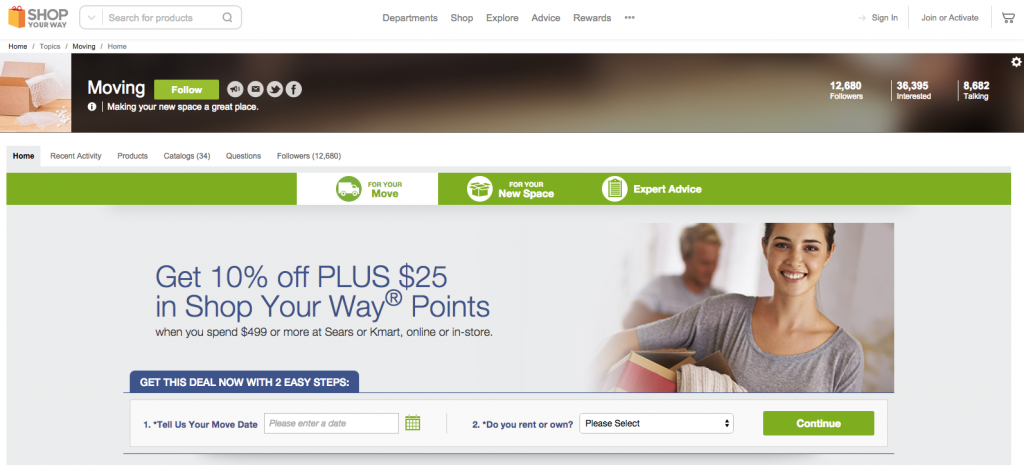
Task: Share Moving topic via megaphone icon
Action: [235, 89]
